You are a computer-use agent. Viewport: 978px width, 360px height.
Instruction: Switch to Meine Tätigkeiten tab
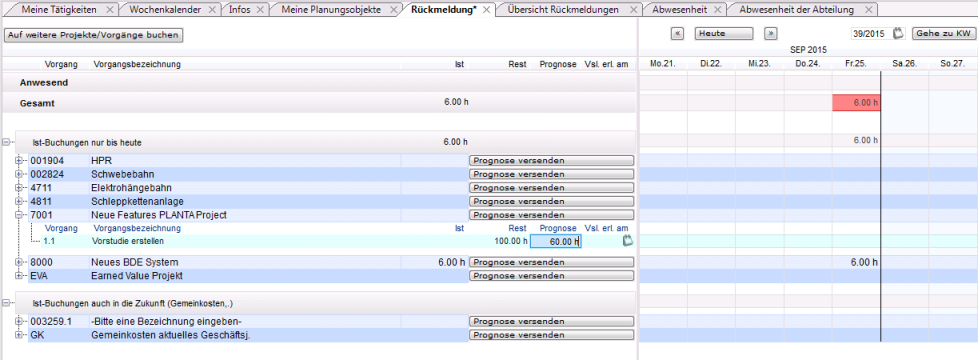pyautogui.click(x=60, y=10)
